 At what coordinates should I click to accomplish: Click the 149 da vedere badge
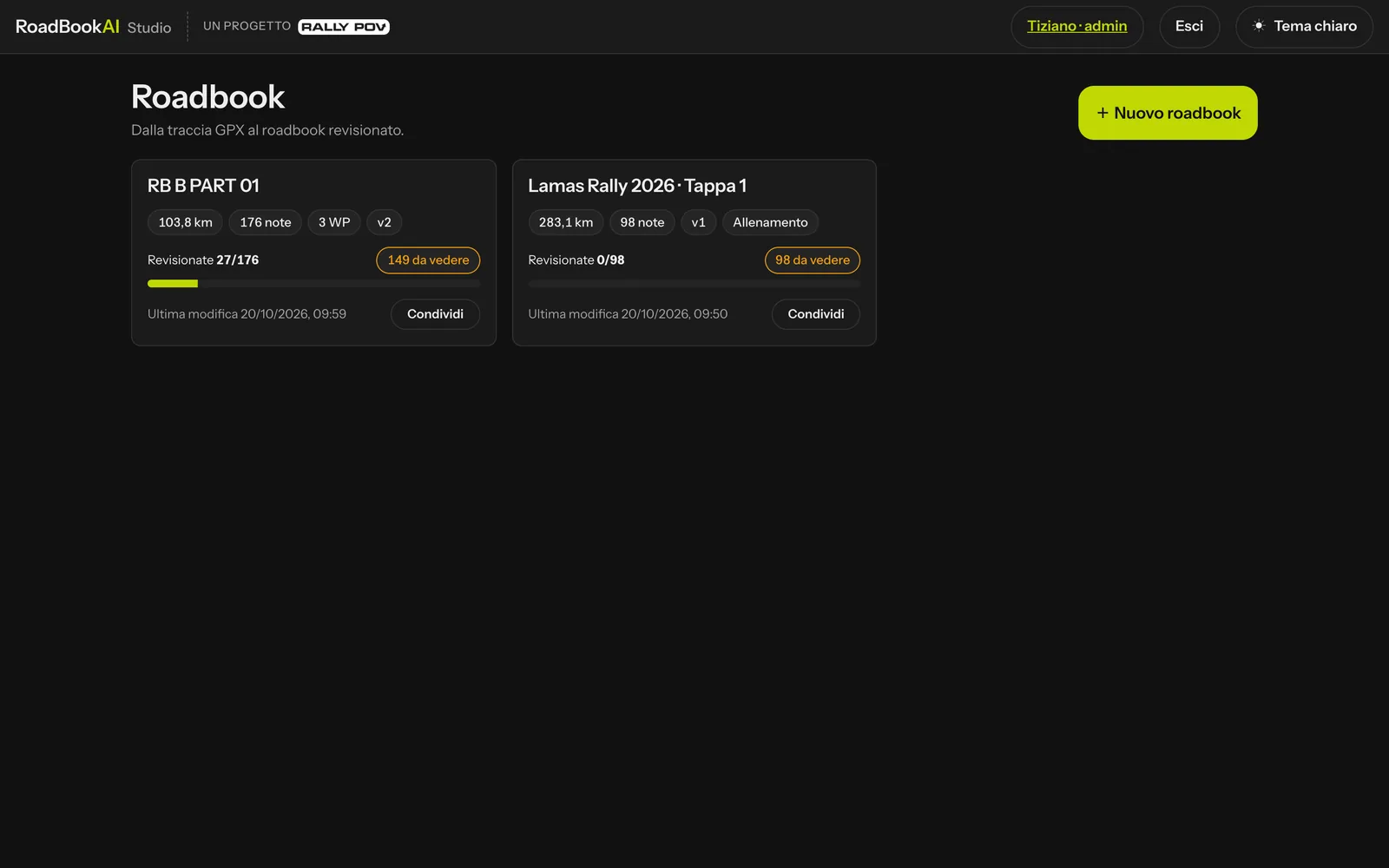point(428,260)
